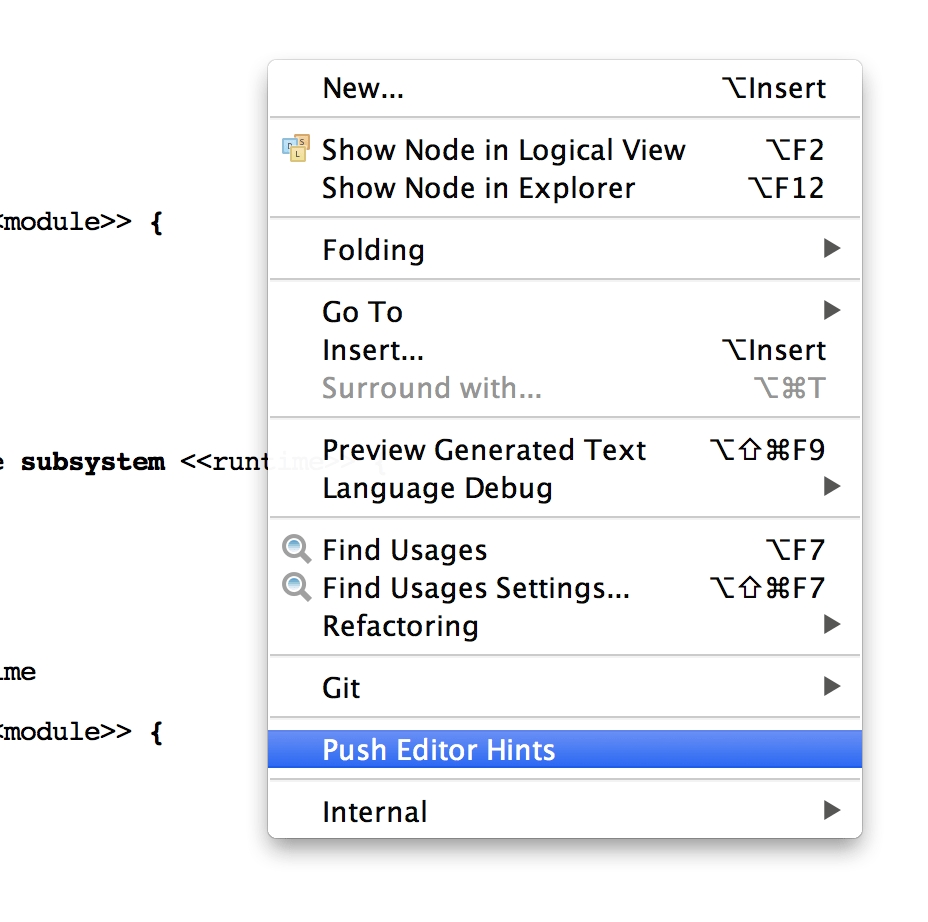Expand the Internal submenu arrow
928x922 pixels.
tap(831, 811)
